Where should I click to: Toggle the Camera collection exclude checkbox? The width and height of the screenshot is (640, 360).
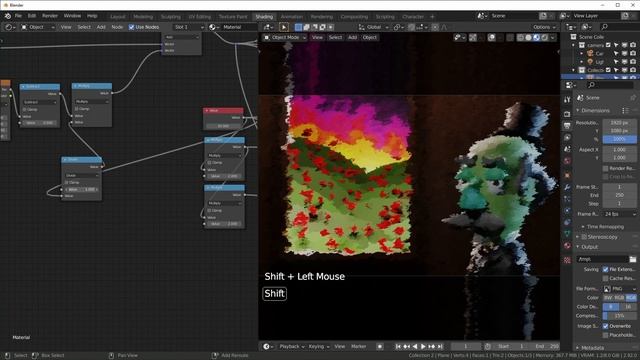click(x=609, y=45)
